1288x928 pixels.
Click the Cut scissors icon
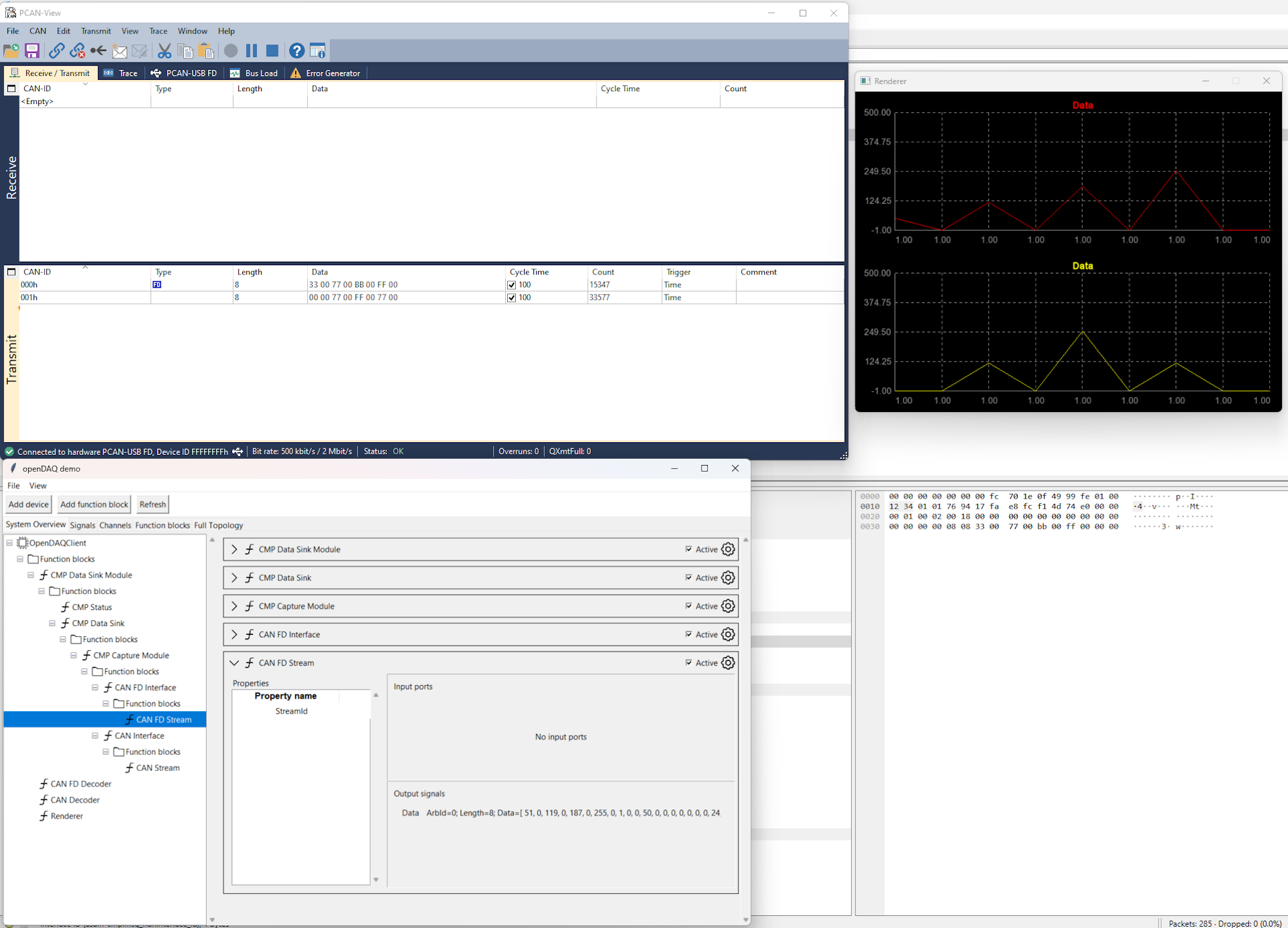click(164, 51)
